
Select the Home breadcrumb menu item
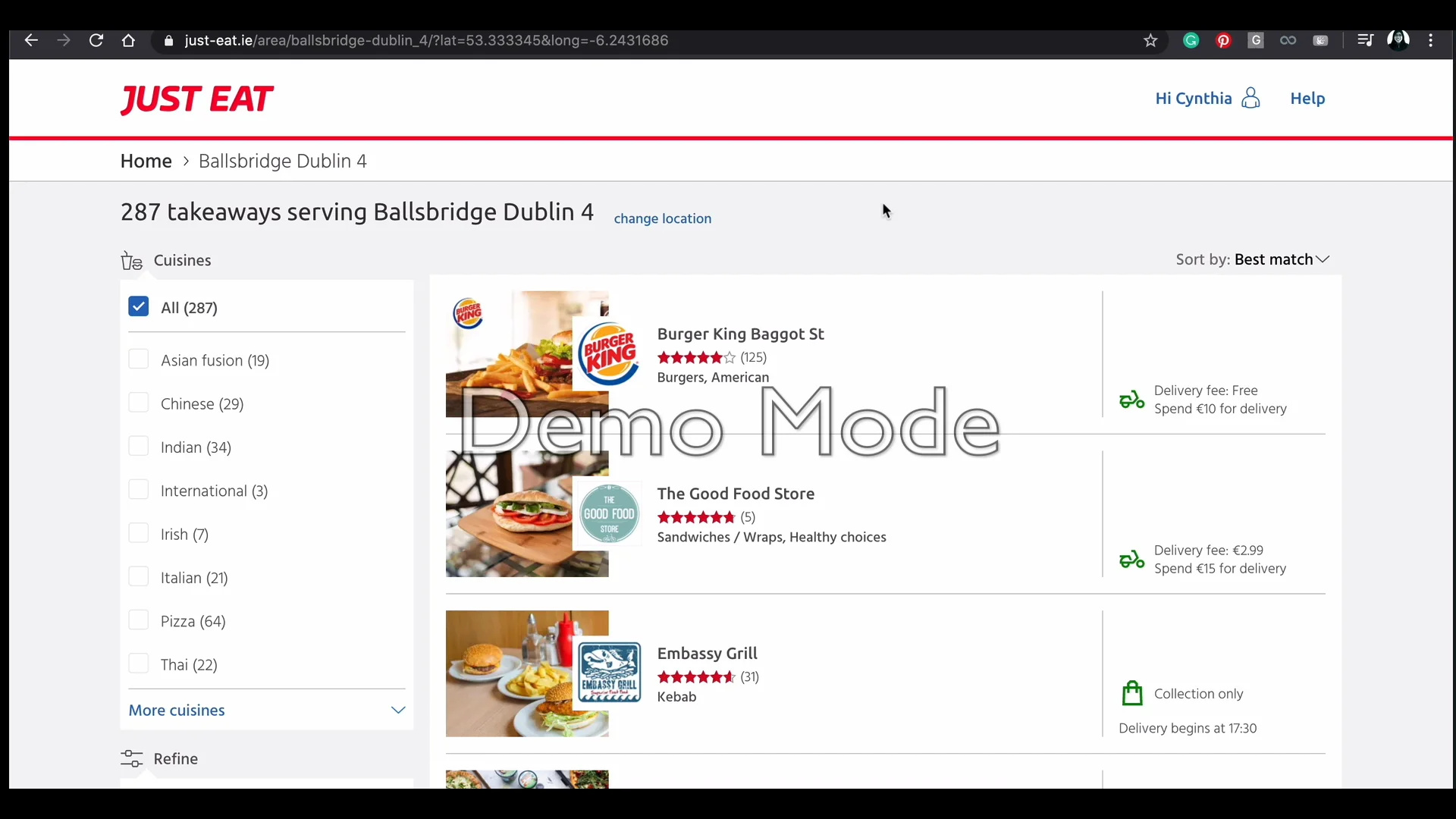(145, 160)
